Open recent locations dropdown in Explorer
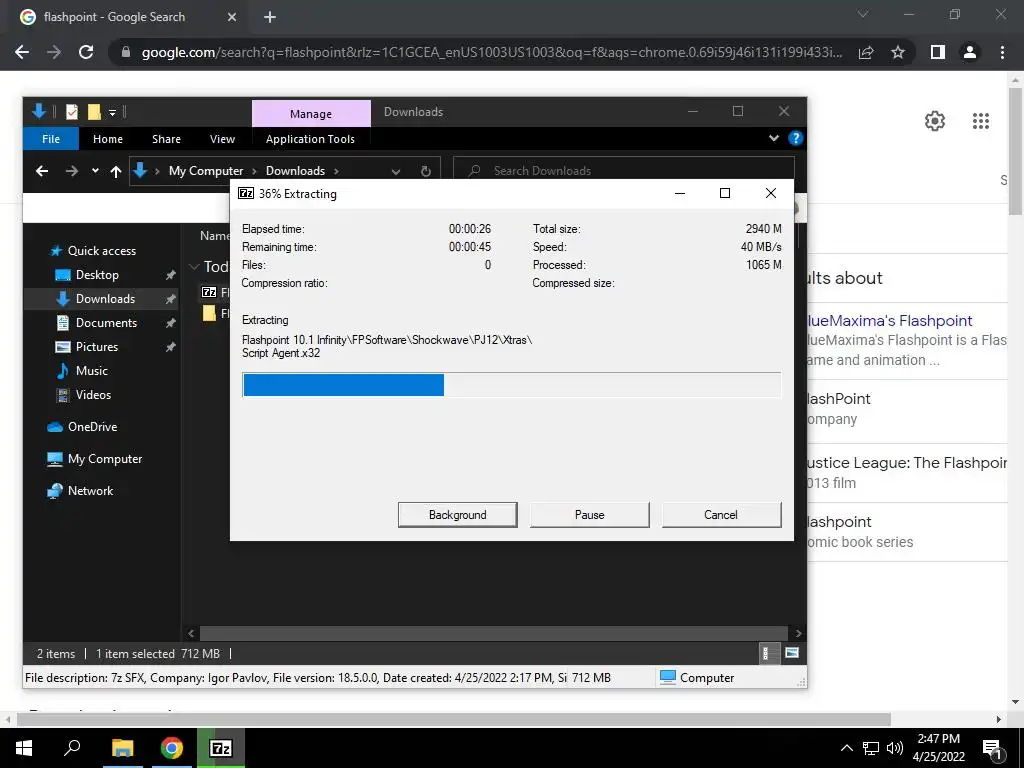This screenshot has width=1024, height=768. point(95,171)
